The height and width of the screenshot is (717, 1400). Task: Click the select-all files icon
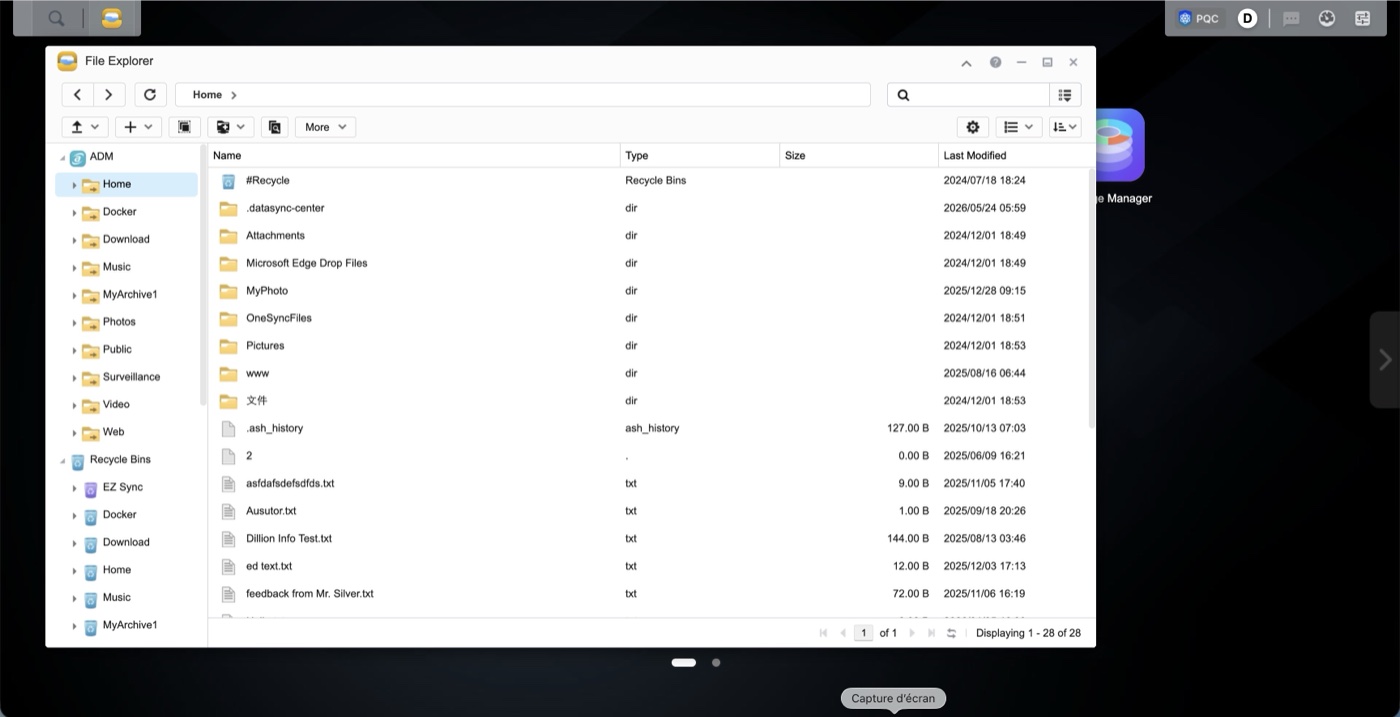184,127
